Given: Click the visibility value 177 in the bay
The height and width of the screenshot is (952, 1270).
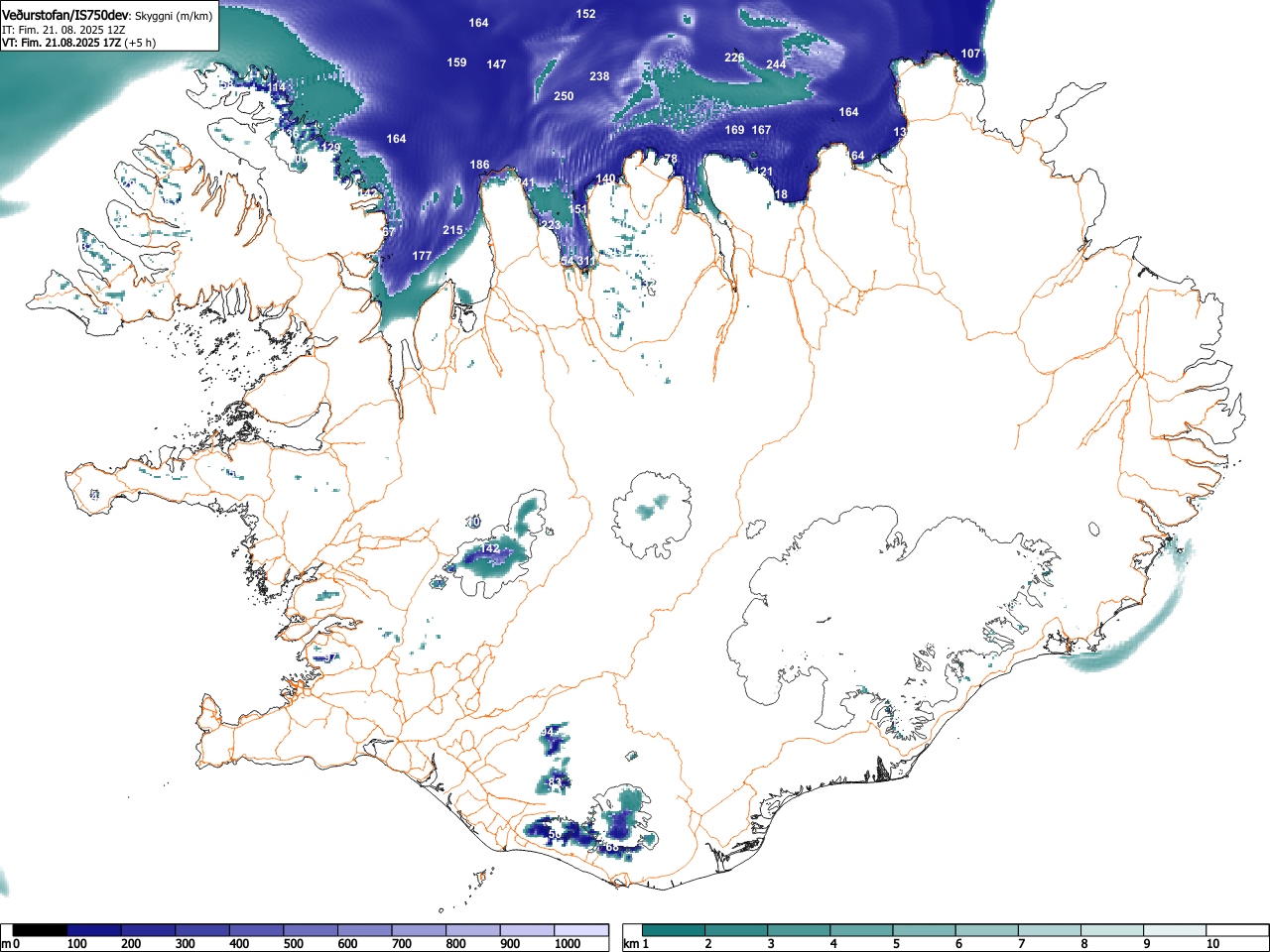Looking at the screenshot, I should click(x=422, y=256).
